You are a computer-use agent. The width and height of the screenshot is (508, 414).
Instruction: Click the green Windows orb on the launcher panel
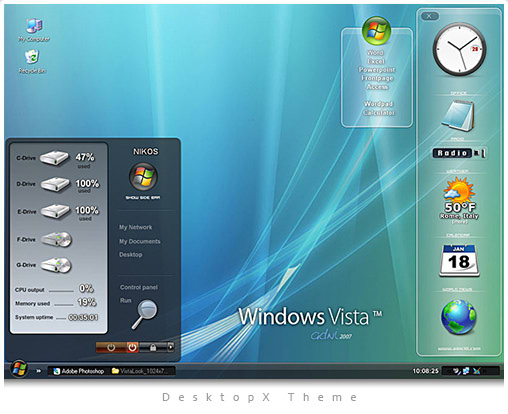(x=376, y=30)
